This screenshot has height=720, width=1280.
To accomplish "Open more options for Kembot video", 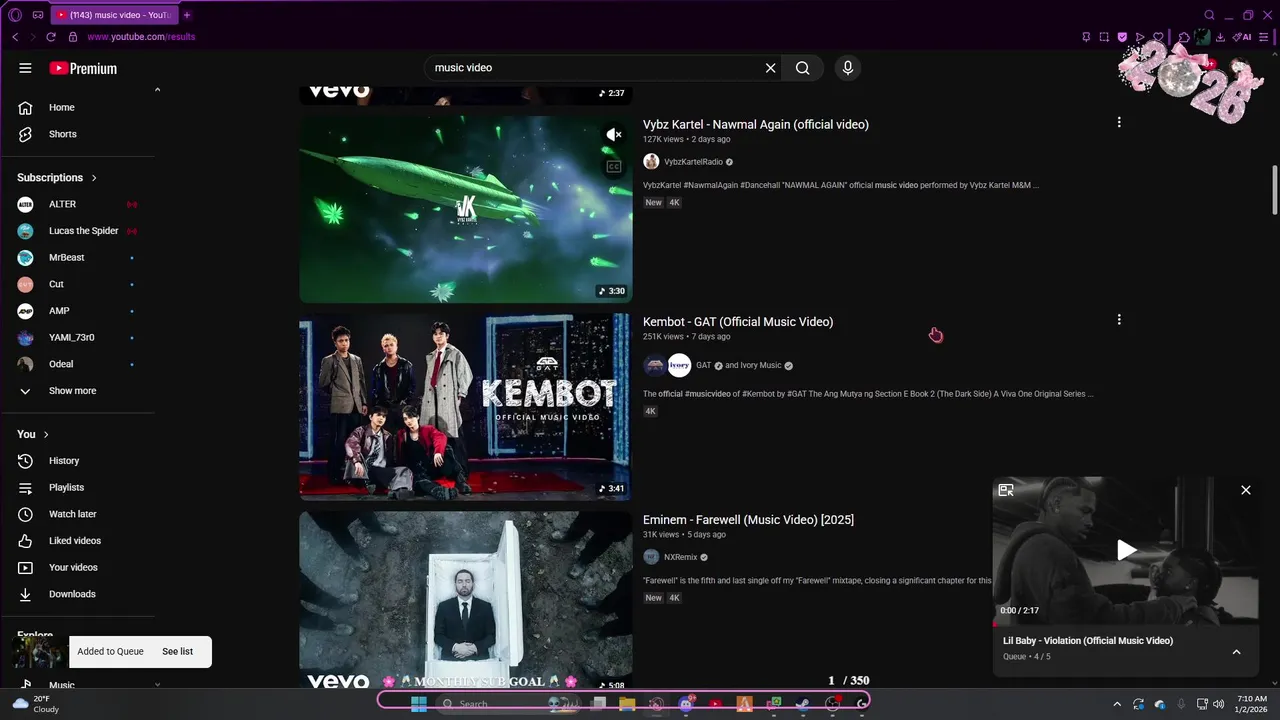I will (1119, 320).
